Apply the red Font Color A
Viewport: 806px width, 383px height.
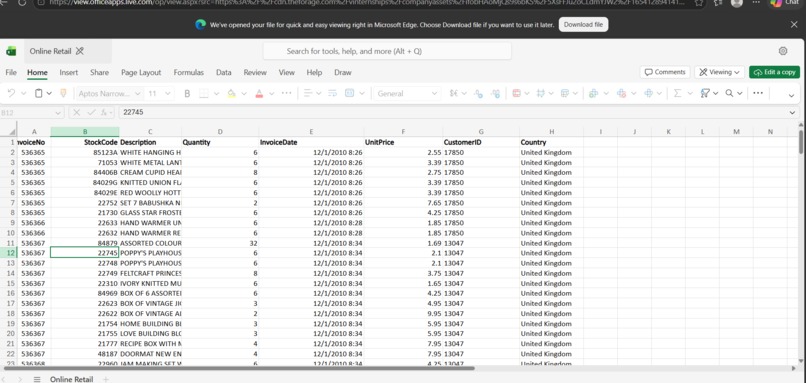259,94
